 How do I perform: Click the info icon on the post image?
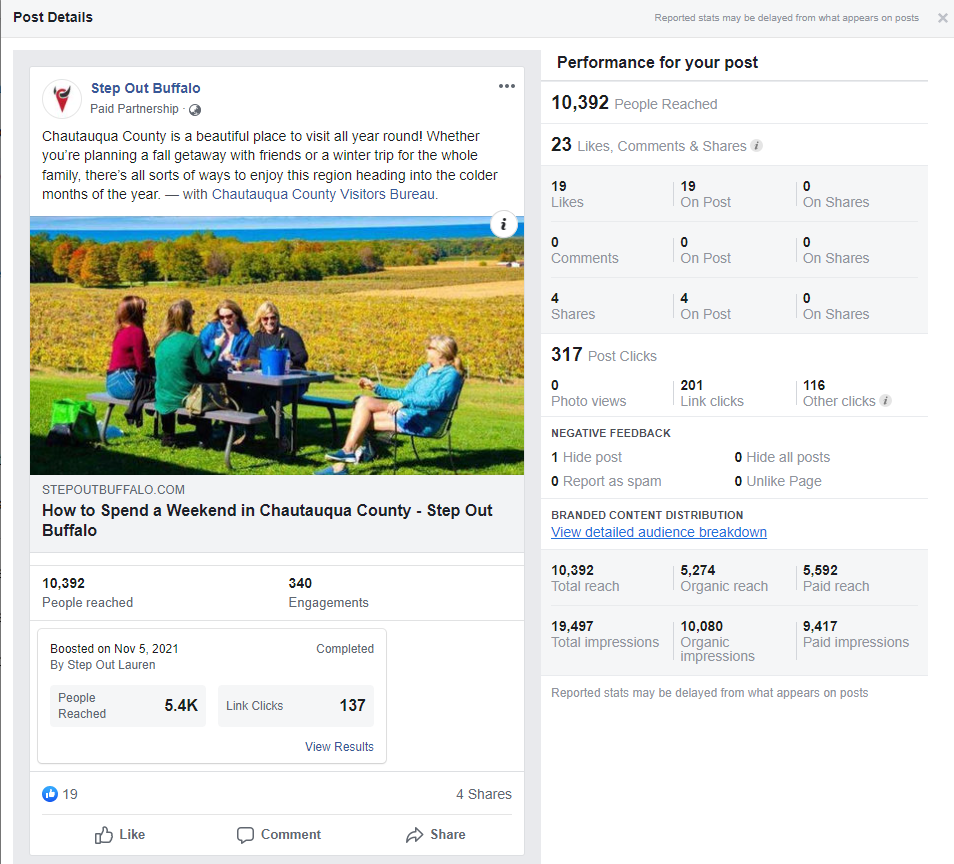[x=503, y=225]
